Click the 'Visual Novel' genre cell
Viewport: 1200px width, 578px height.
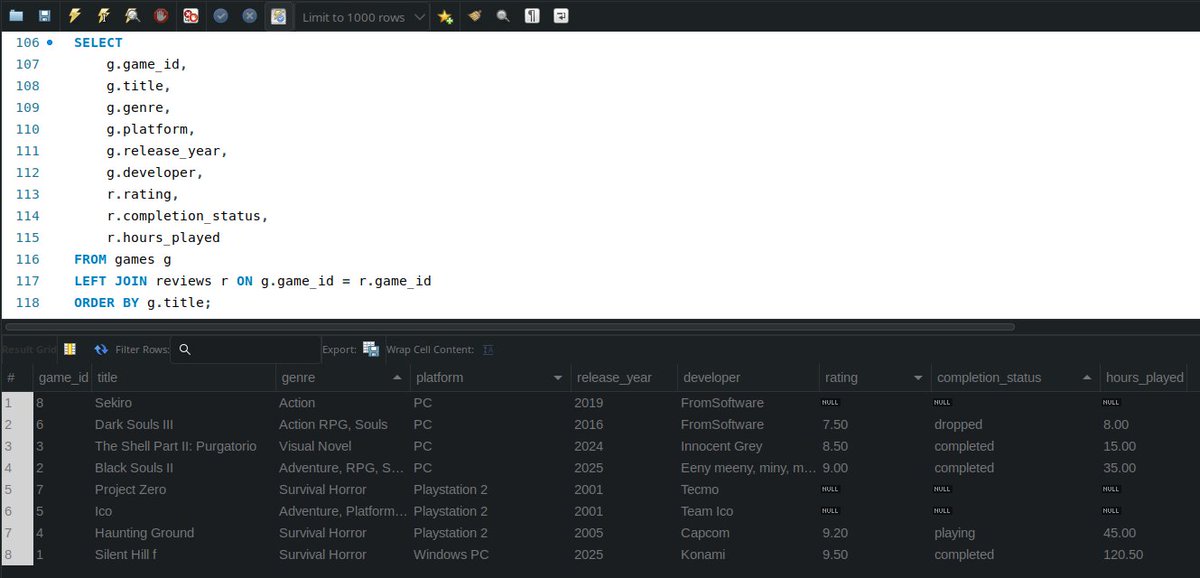342,446
